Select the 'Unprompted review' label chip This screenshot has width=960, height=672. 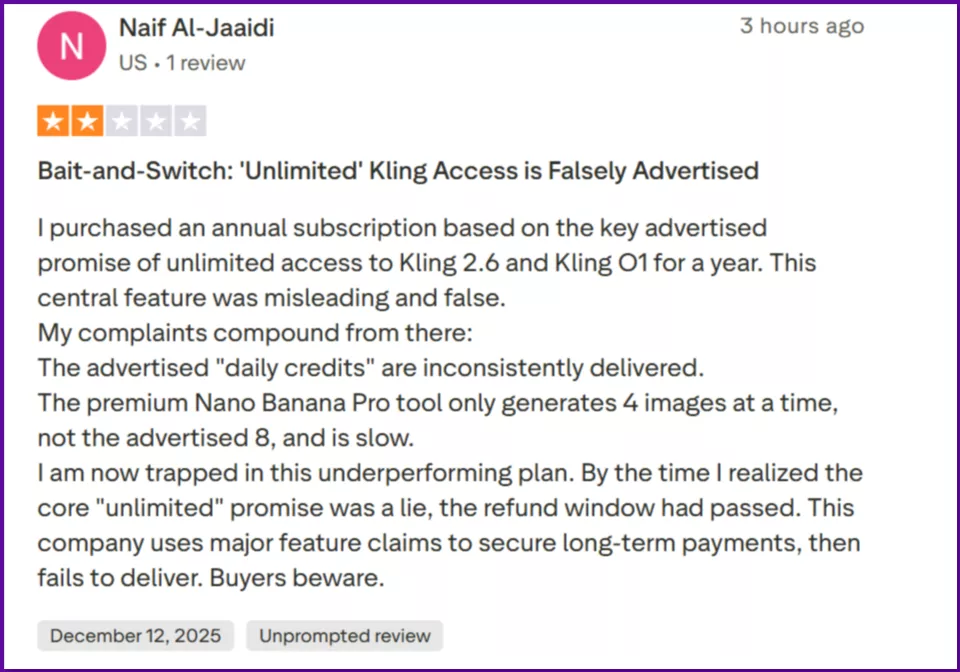(x=344, y=635)
